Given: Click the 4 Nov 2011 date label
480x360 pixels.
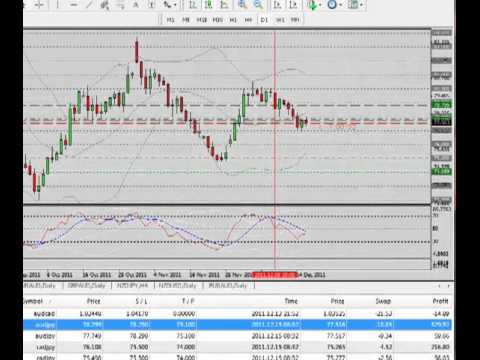Looking at the screenshot, I should tap(167, 275).
